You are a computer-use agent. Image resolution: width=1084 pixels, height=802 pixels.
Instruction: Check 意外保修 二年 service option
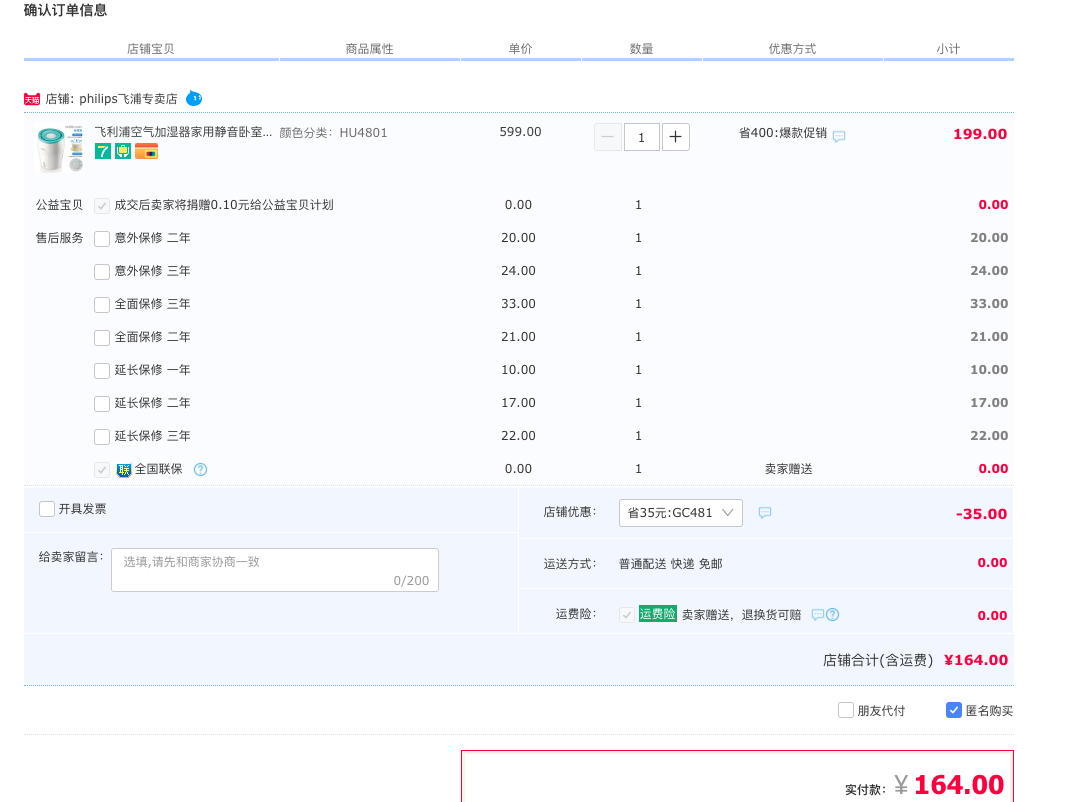pyautogui.click(x=102, y=239)
